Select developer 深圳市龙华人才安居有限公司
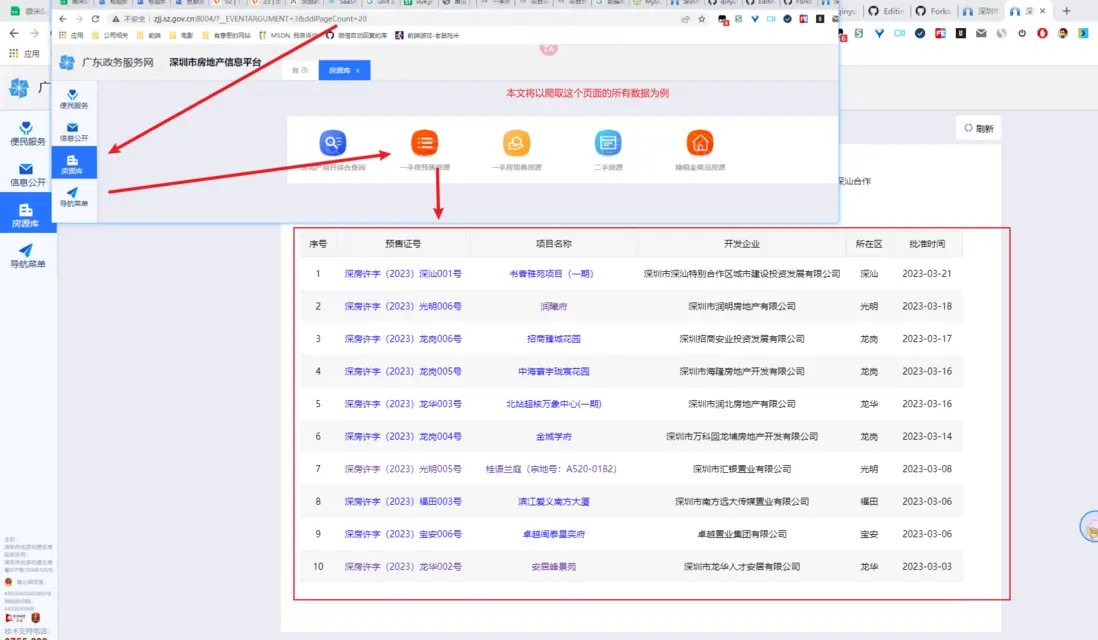The width and height of the screenshot is (1098, 640). coord(742,566)
